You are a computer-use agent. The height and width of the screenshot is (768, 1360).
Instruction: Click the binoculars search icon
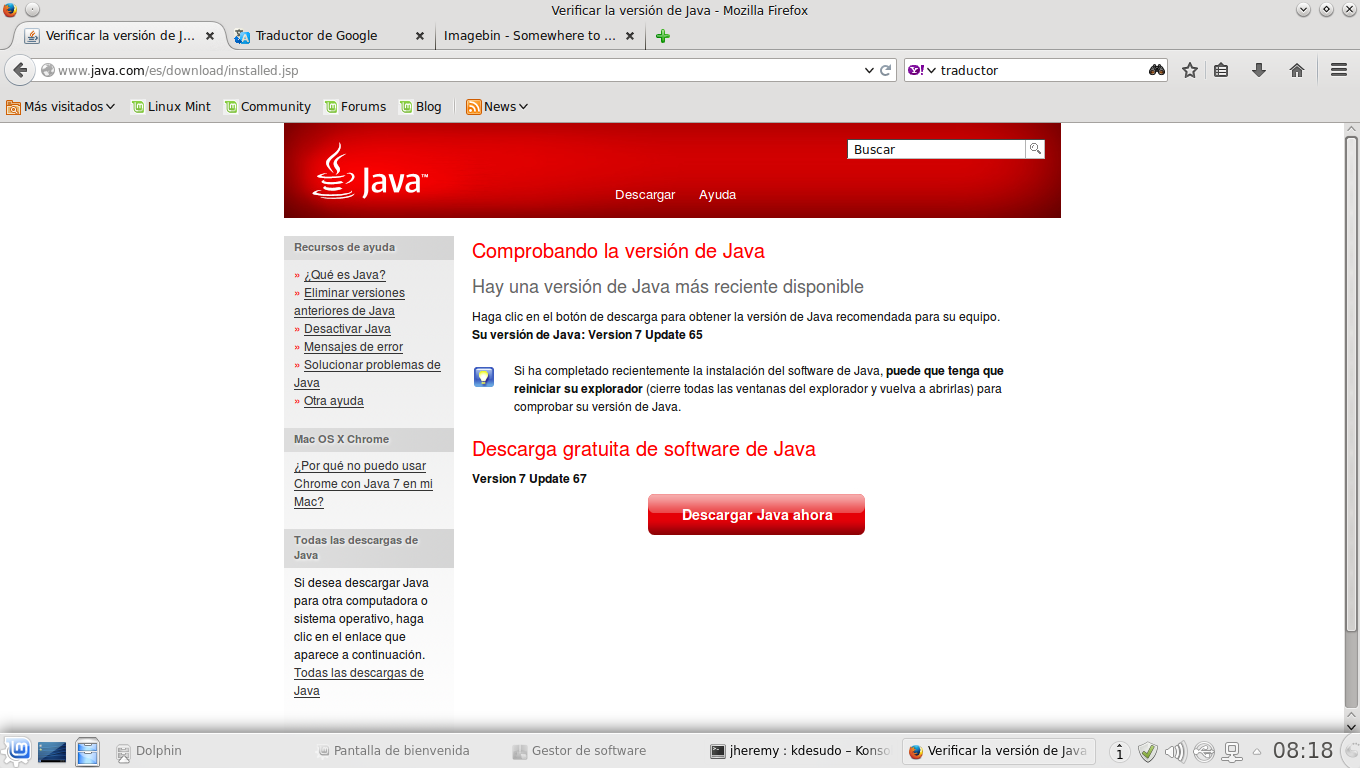[x=1157, y=70]
